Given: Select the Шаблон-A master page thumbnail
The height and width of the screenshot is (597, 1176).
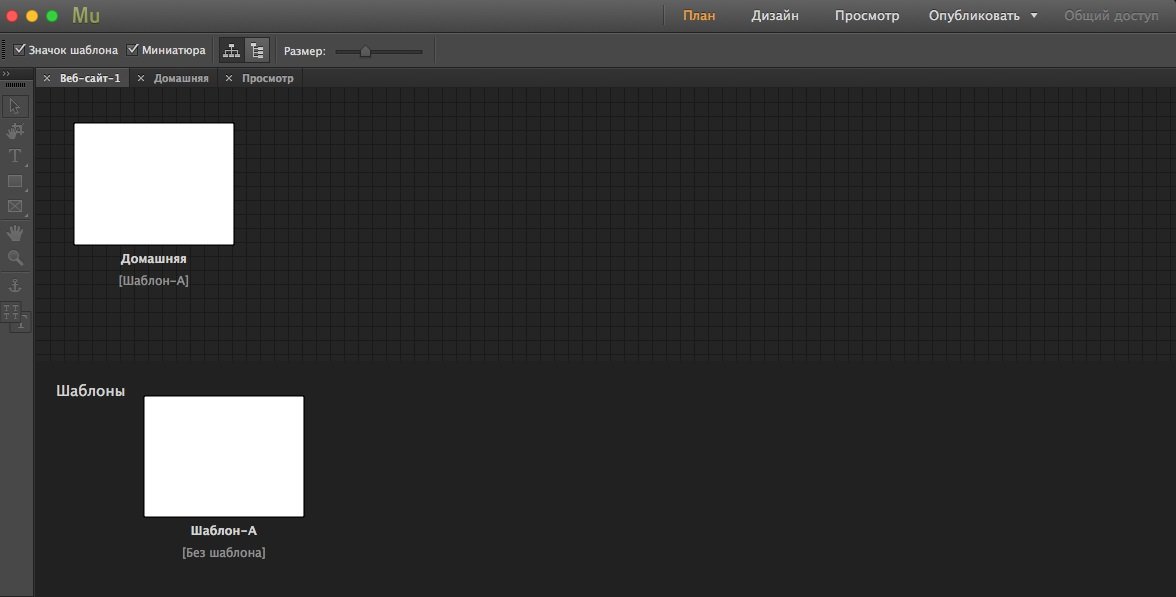Looking at the screenshot, I should pos(224,456).
